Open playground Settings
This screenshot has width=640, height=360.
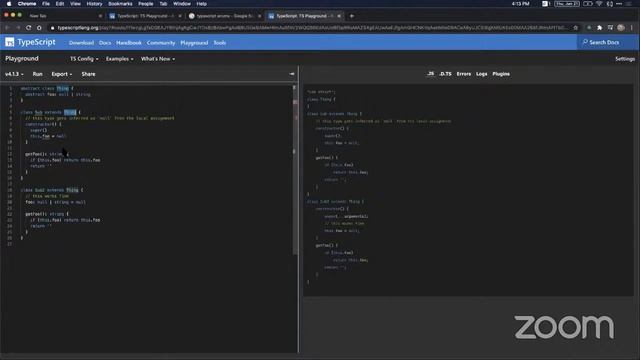(x=625, y=59)
